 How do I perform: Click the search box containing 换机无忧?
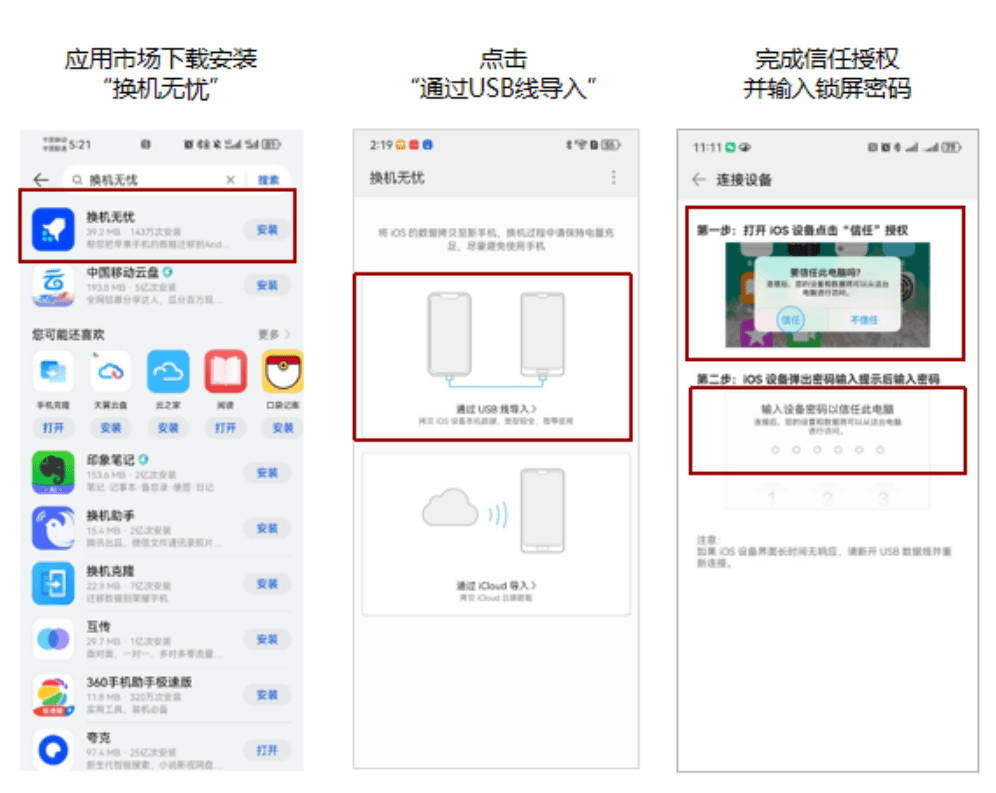[x=152, y=180]
